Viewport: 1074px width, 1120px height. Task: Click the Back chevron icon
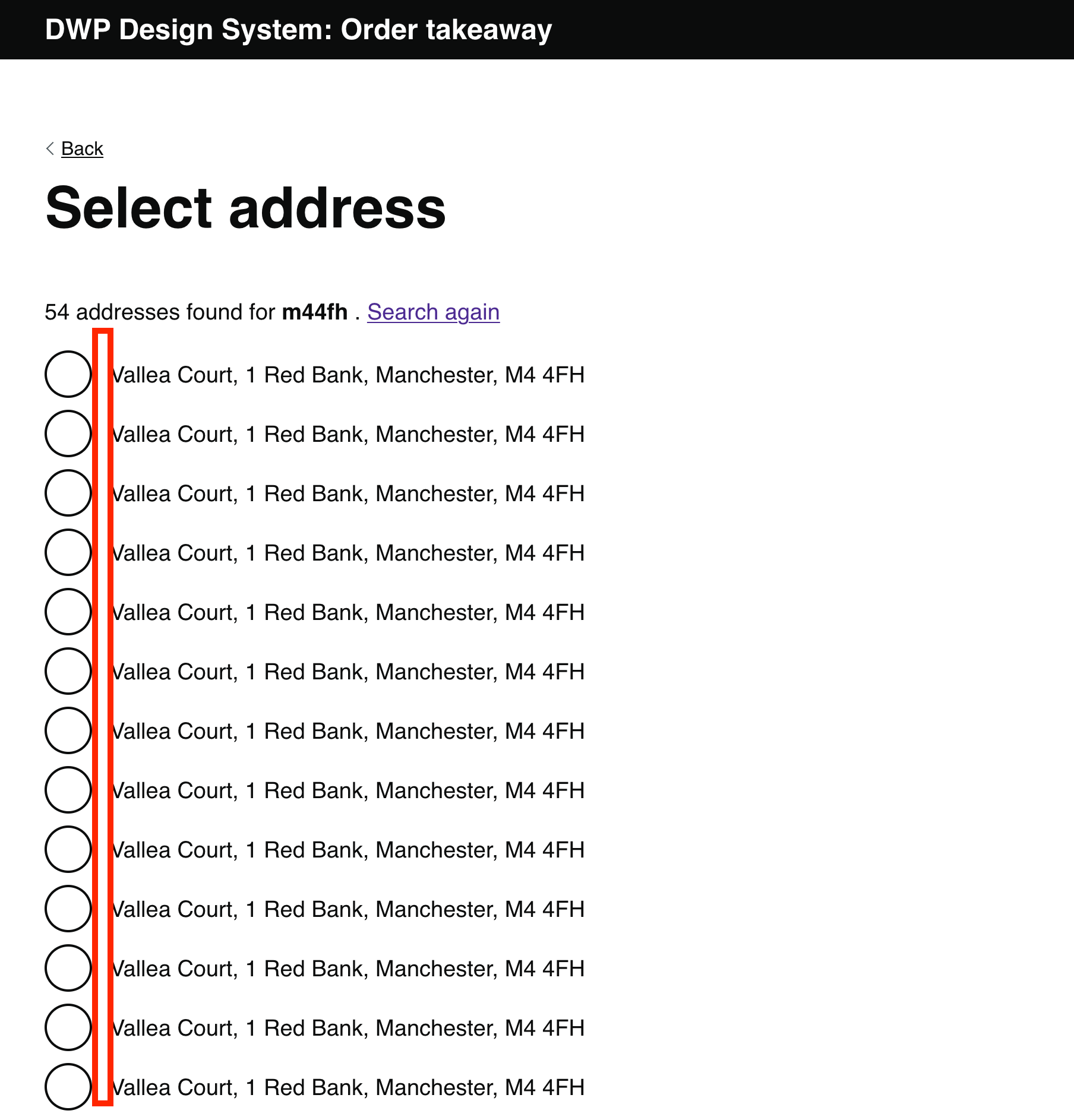49,148
